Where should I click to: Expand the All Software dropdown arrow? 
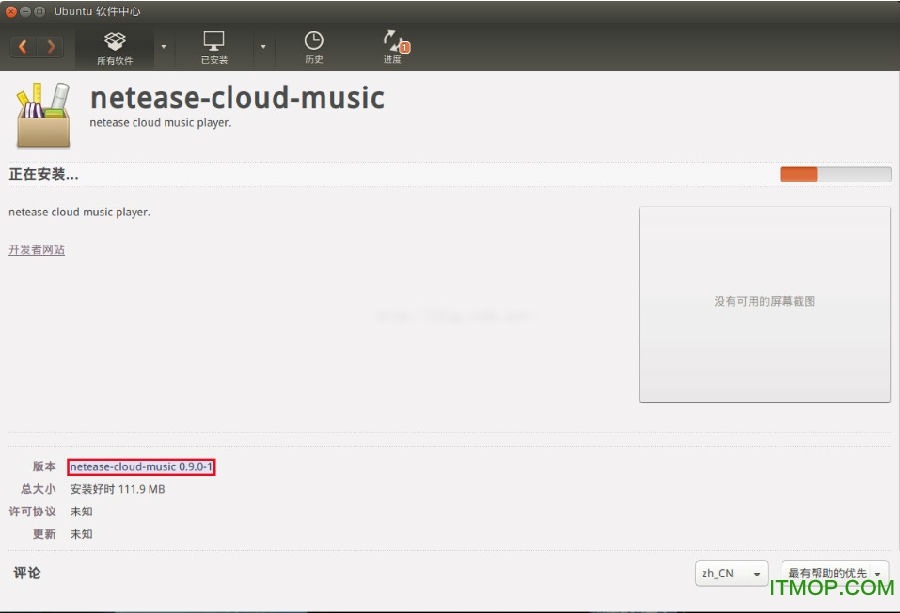pos(164,47)
